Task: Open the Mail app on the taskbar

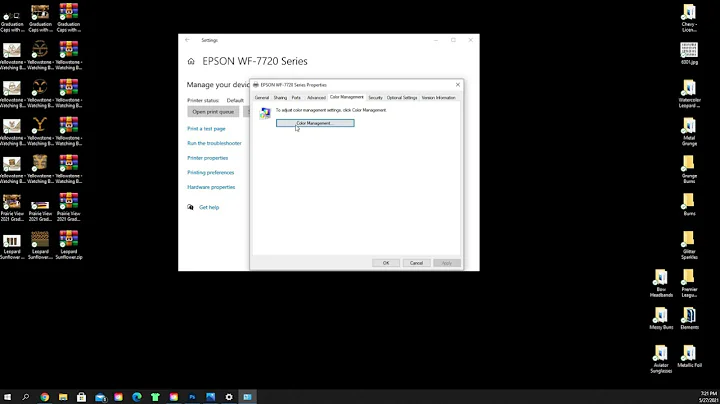Action: click(101, 397)
